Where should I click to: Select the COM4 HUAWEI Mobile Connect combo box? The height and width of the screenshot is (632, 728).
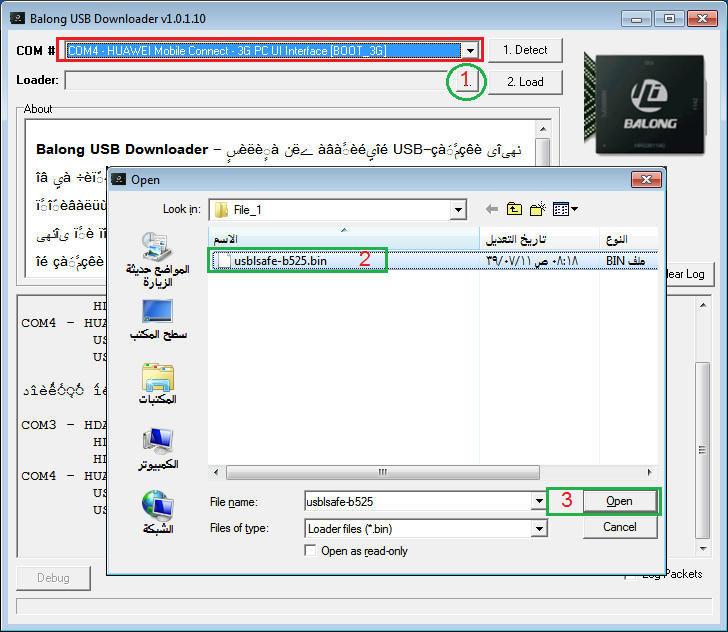tap(272, 50)
